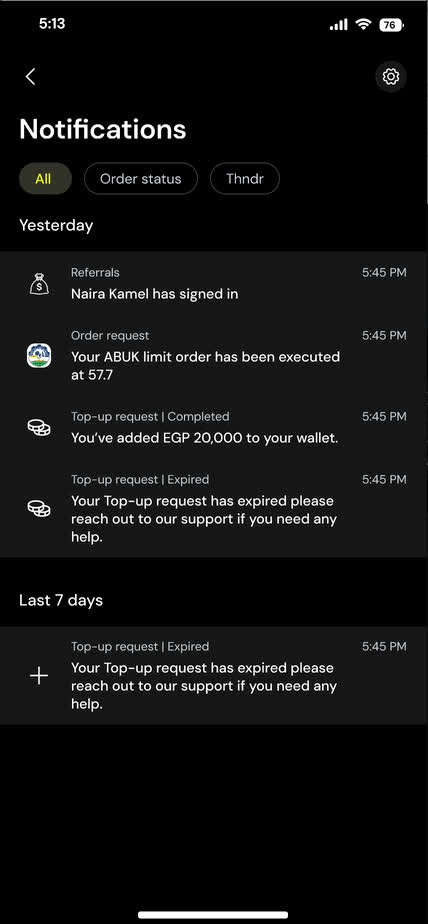Screen dimensions: 428x924
Task: Open the Last 7 days expired top-up notification
Action: (x=213, y=676)
